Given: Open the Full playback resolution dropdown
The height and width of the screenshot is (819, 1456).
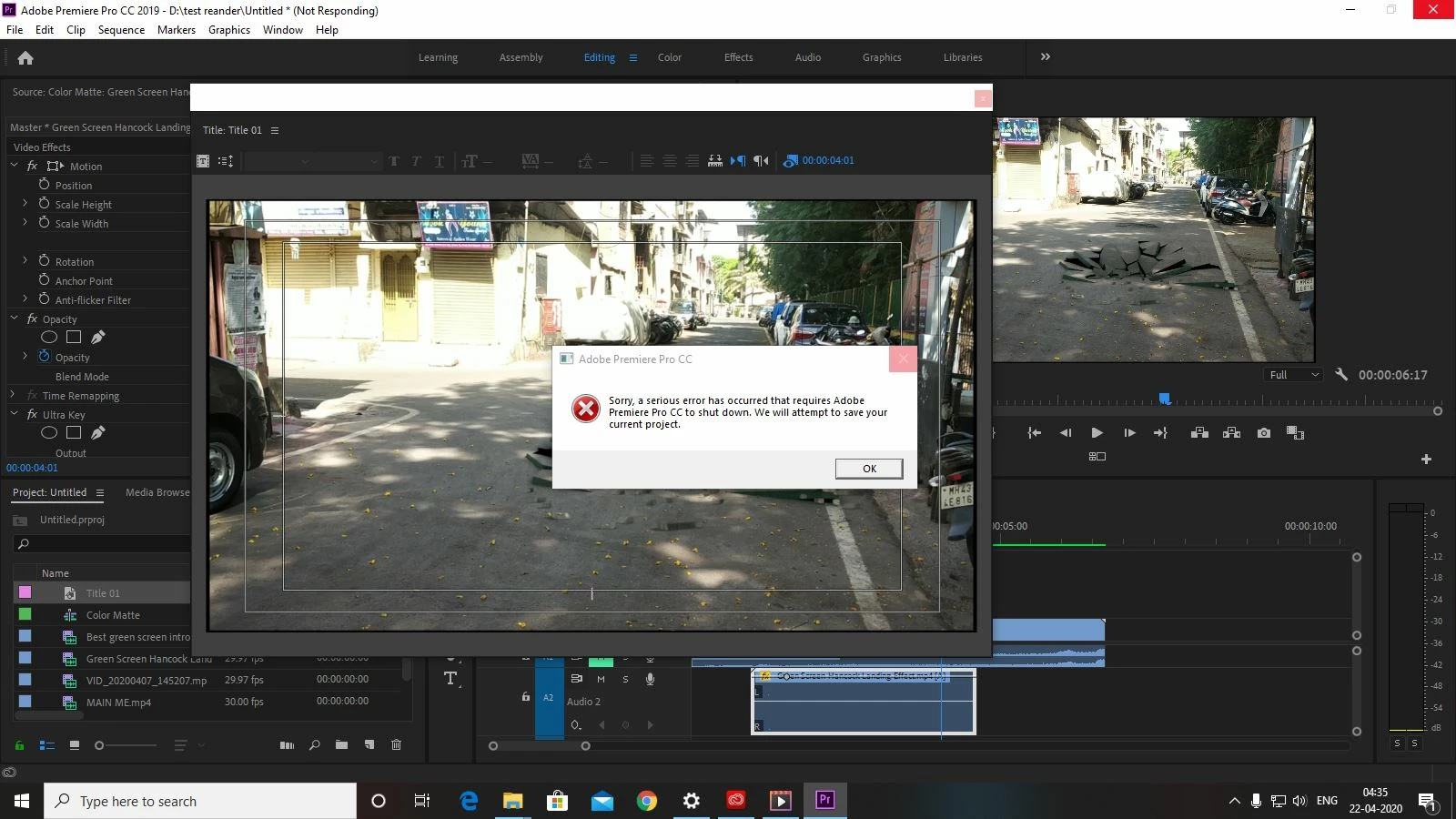Looking at the screenshot, I should pos(1293,375).
